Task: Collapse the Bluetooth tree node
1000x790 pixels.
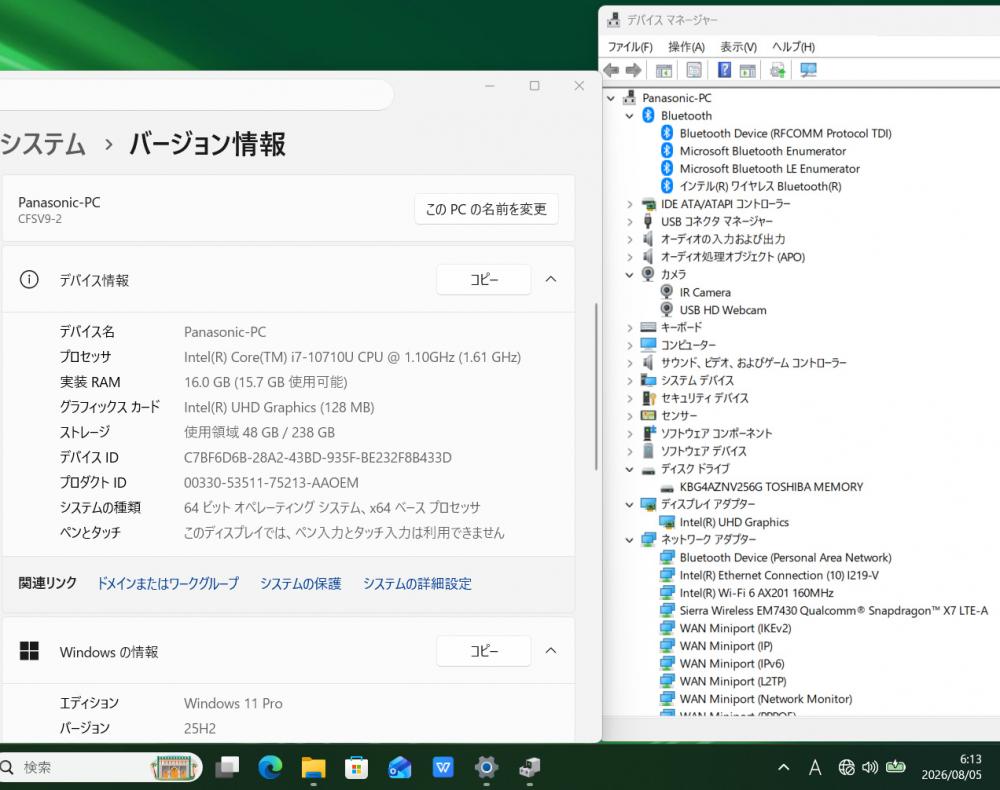Action: tap(629, 116)
